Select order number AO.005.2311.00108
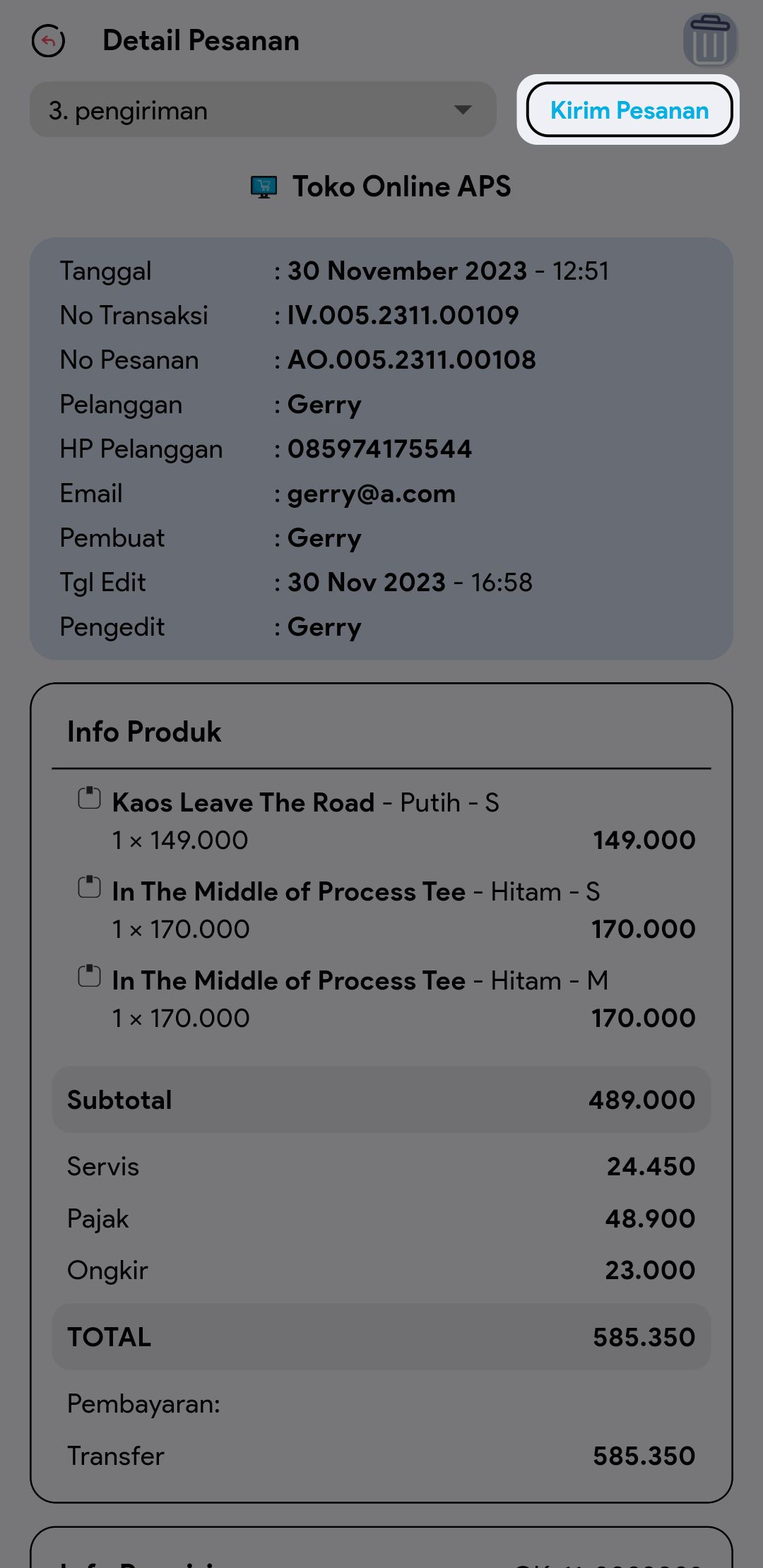This screenshot has height=1568, width=763. [x=411, y=360]
